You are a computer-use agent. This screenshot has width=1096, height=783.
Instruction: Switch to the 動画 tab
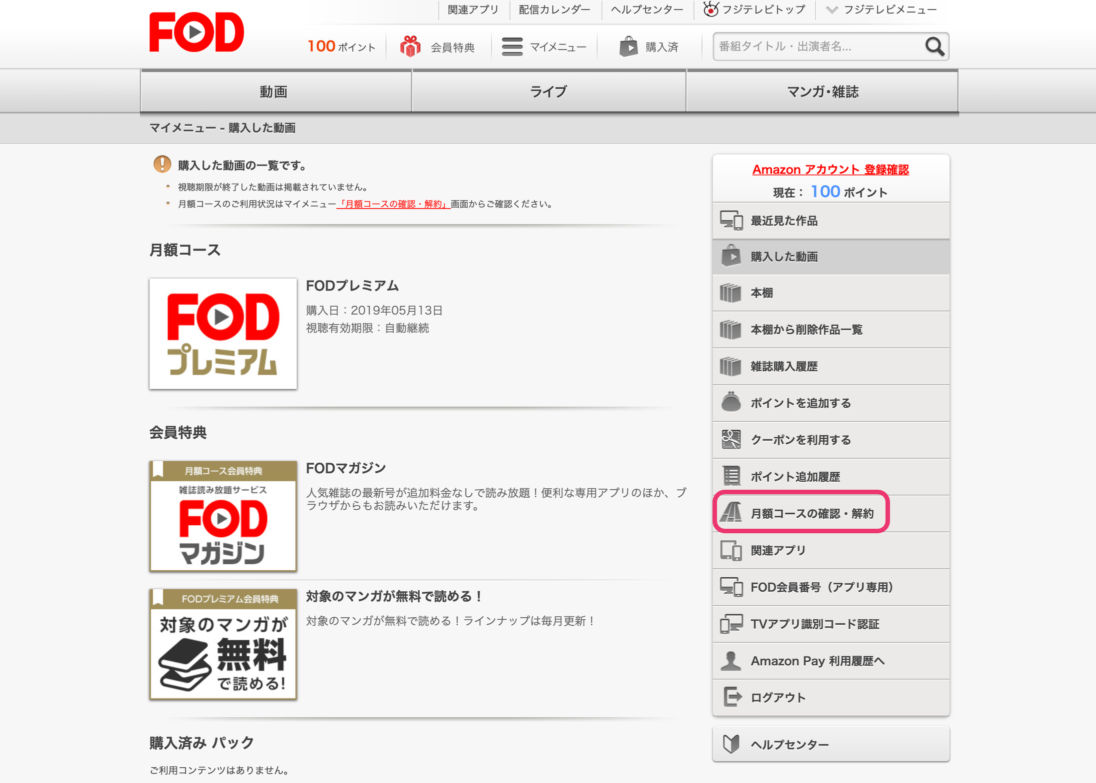[274, 92]
